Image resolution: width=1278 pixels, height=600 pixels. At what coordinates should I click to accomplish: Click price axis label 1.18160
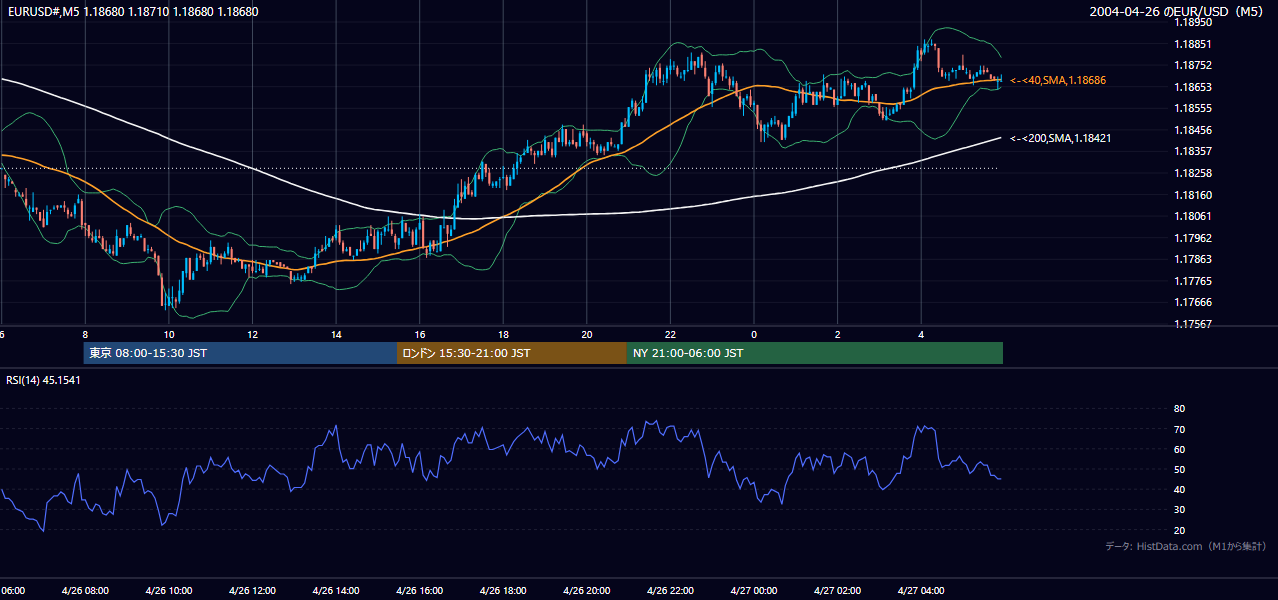[1192, 195]
